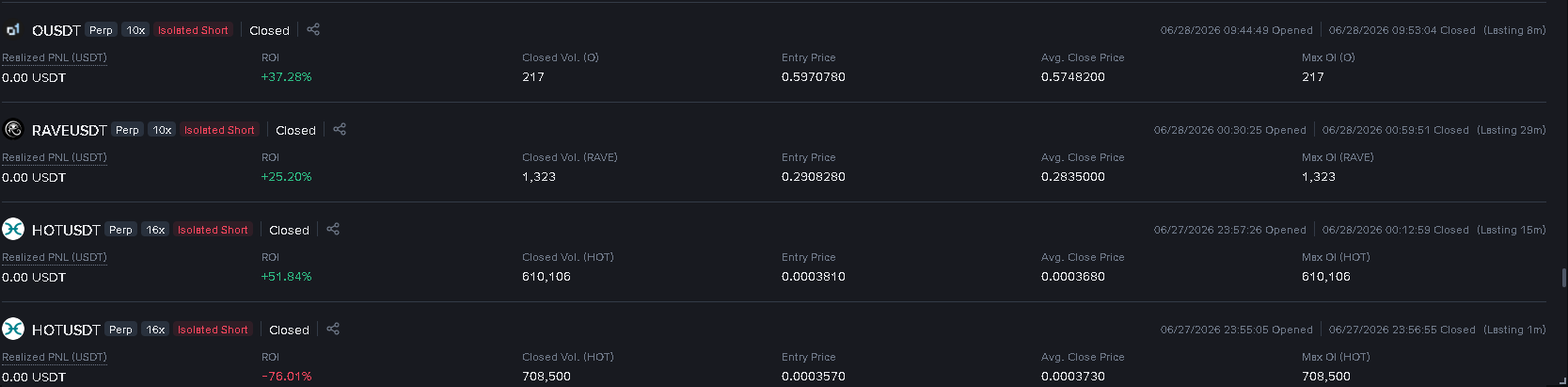Click share icon on HOTUSDT -76.01% trade
Screen dimensions: 1568x387
tap(333, 329)
